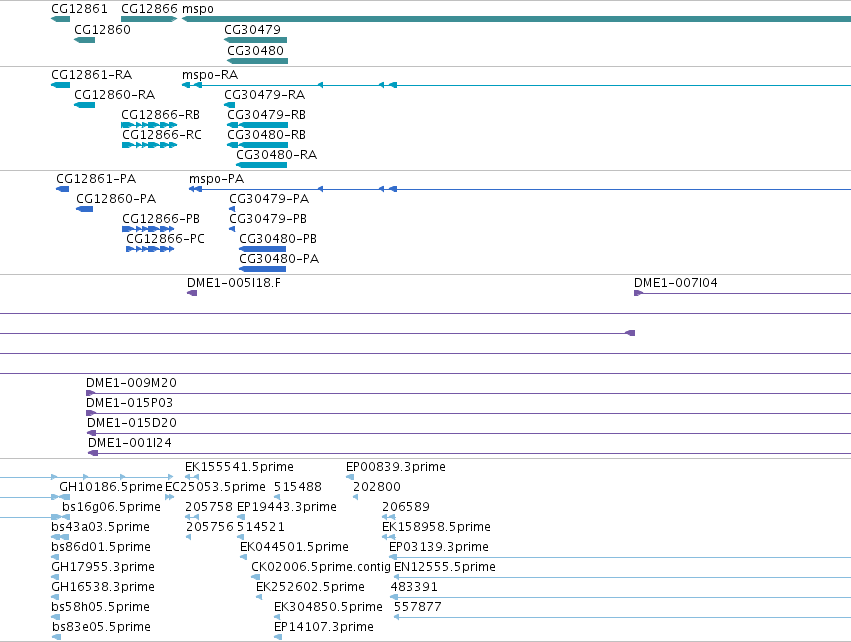Select the CG12860 gene feature bar

(84, 40)
